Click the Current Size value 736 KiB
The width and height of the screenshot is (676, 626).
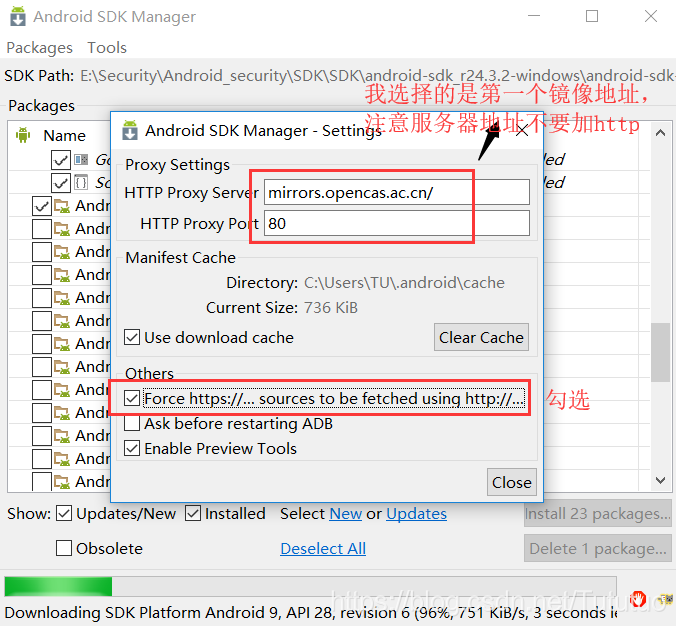pos(331,307)
